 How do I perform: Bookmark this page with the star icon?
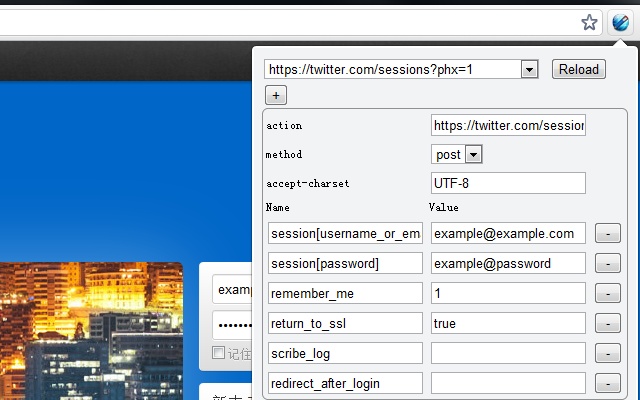[589, 22]
